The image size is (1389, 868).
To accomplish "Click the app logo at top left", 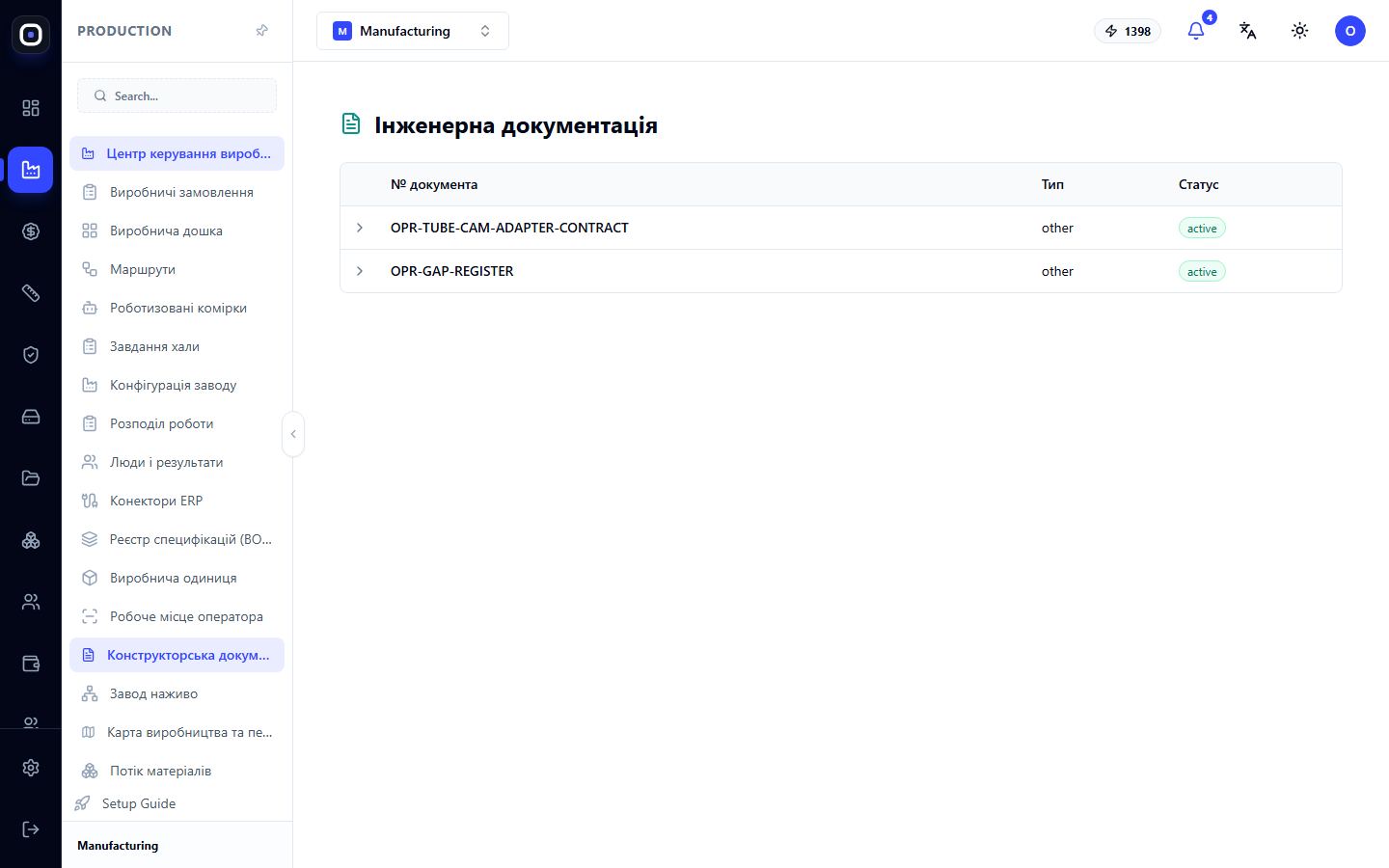I will click(x=31, y=35).
